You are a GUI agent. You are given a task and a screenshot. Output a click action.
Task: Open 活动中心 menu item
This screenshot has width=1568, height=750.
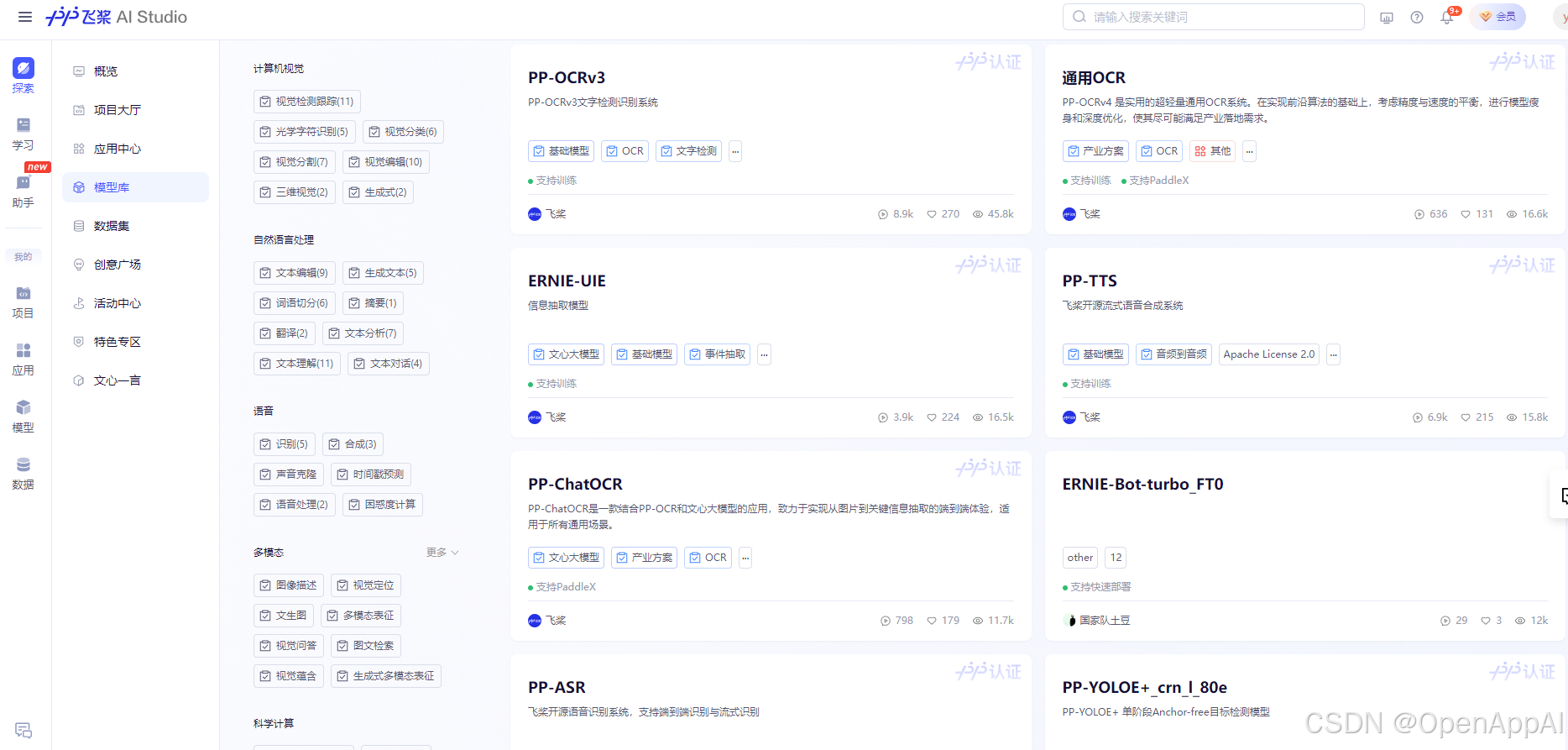click(135, 303)
